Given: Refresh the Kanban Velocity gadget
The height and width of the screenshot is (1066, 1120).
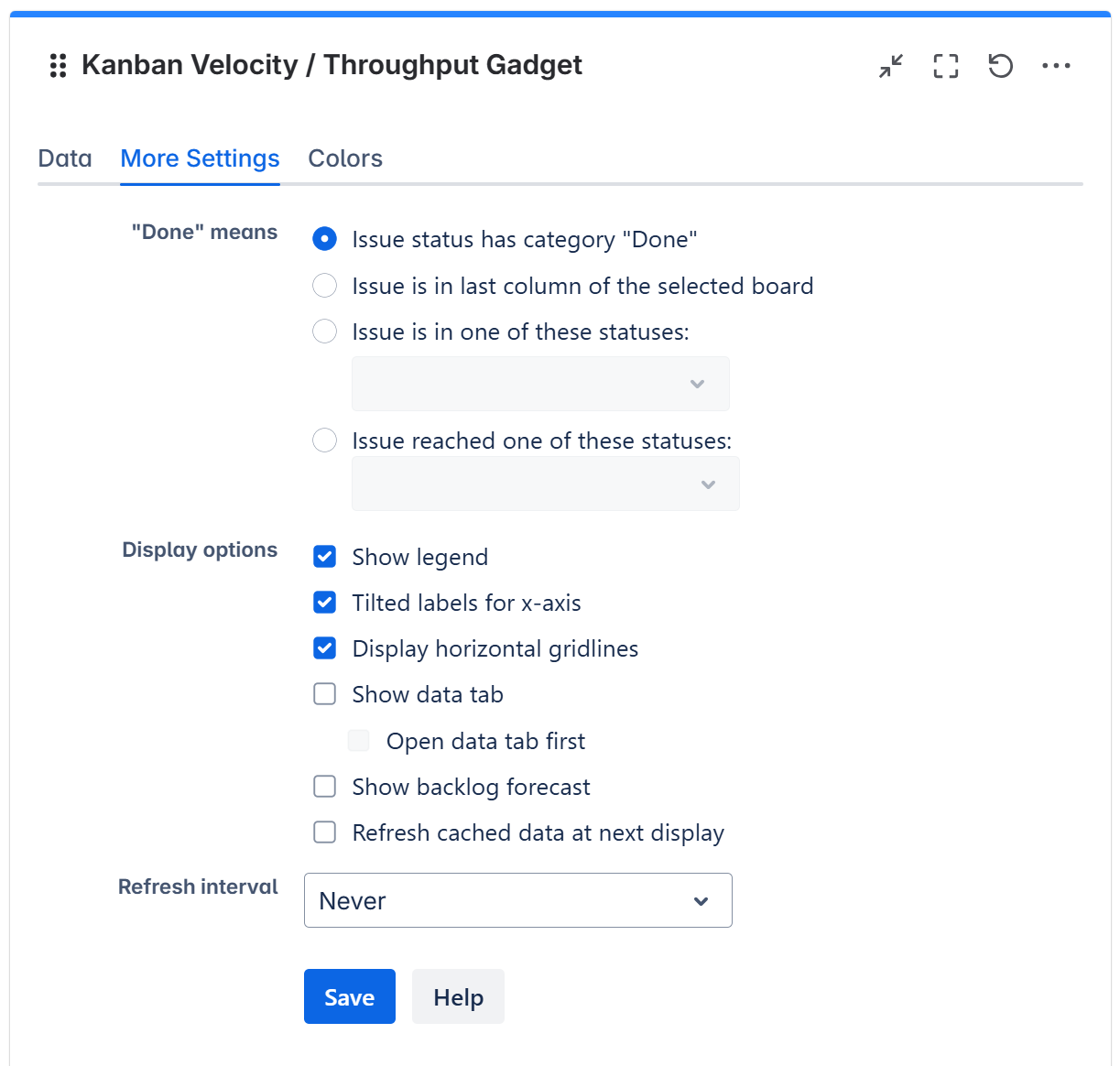Looking at the screenshot, I should pos(1001,66).
